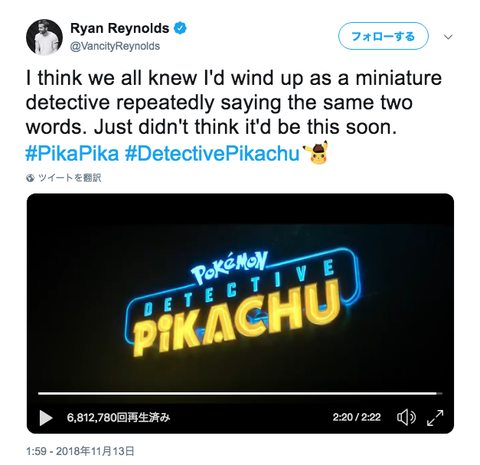Click the 6,812,780回再生済み view count
Viewport: 480px width, 465px height.
[x=119, y=417]
